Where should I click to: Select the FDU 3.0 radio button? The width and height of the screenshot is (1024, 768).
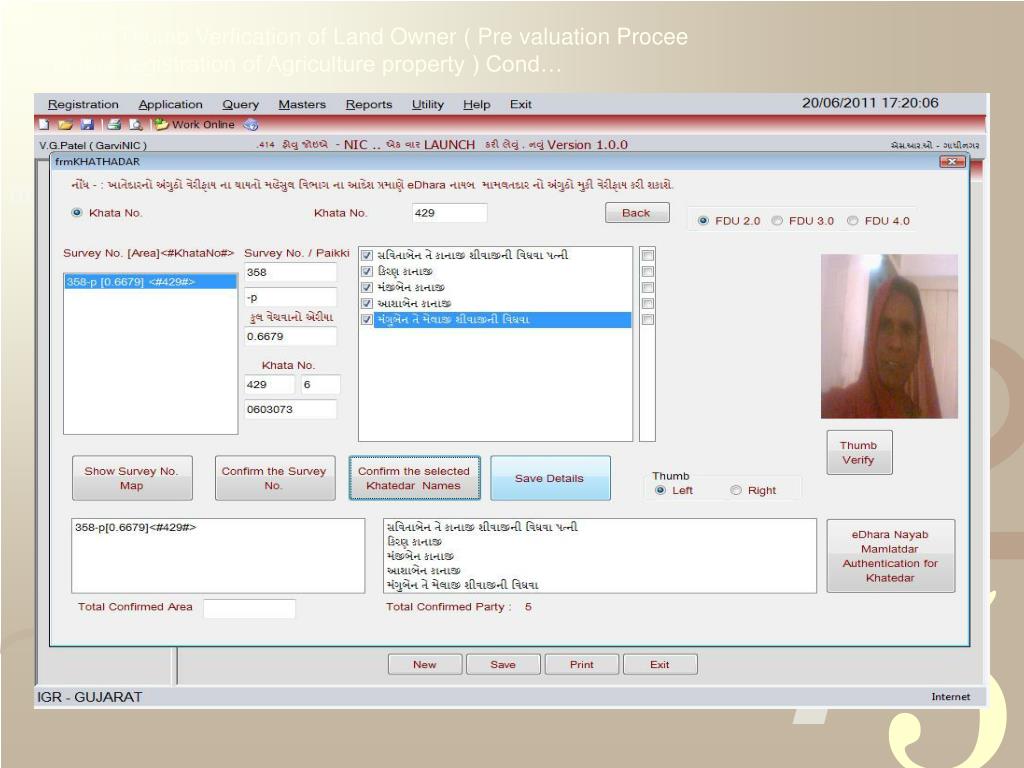[x=777, y=221]
